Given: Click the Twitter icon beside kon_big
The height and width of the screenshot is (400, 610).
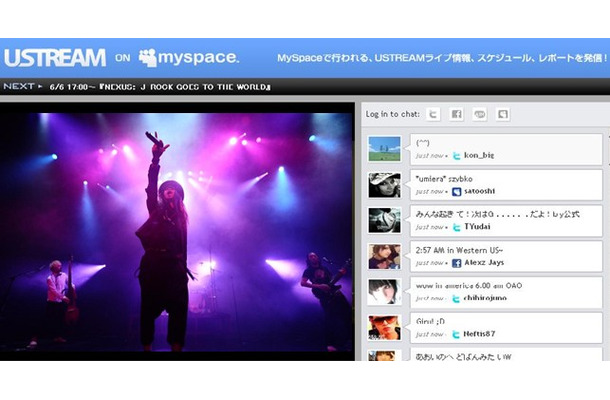Looking at the screenshot, I should click(457, 156).
